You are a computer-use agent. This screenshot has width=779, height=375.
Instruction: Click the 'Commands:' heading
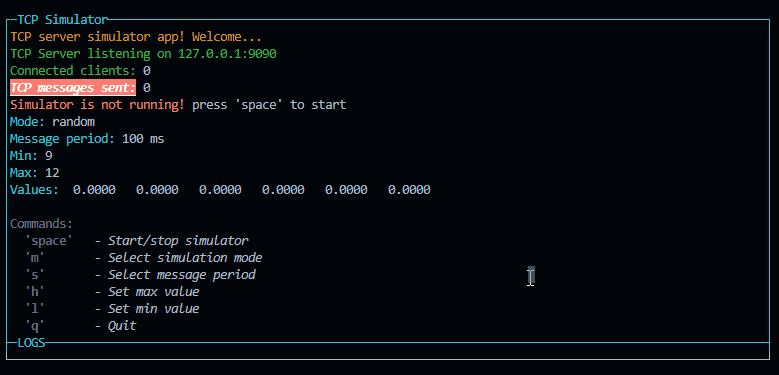click(41, 224)
